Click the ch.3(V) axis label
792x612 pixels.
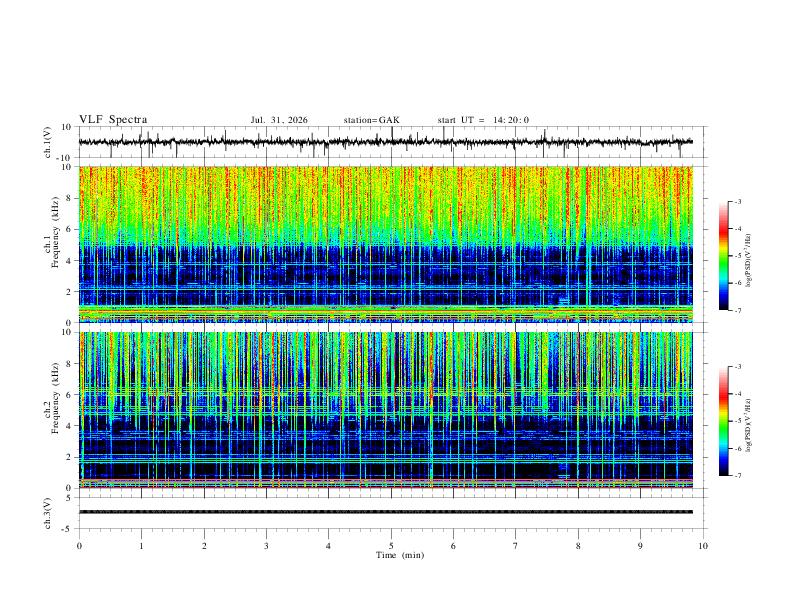pyautogui.click(x=47, y=513)
